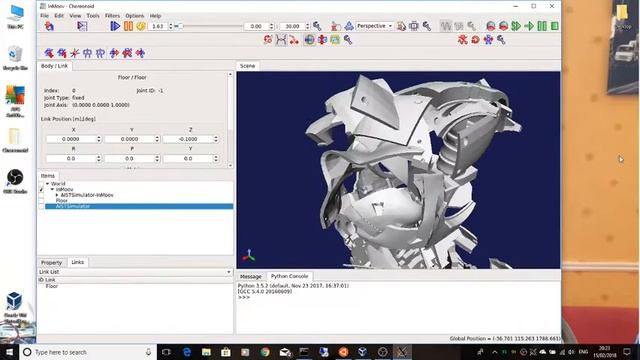Open time bar settings wrench icon
Screen dimensions: 640x360
pyautogui.click(x=317, y=26)
